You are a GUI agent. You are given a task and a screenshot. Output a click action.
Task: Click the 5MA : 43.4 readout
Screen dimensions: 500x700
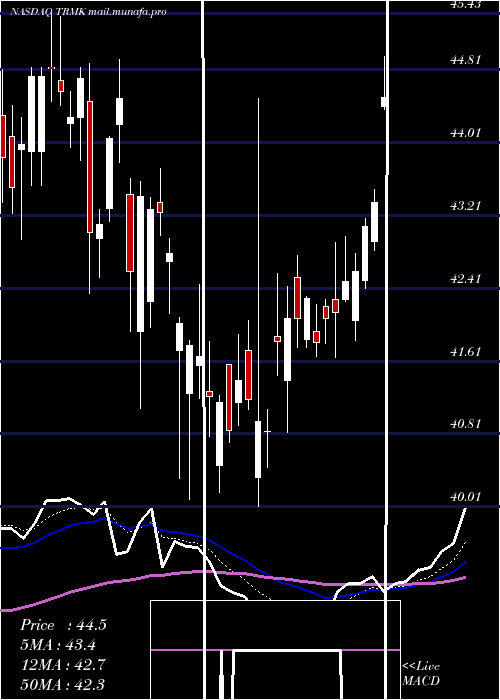point(58,645)
